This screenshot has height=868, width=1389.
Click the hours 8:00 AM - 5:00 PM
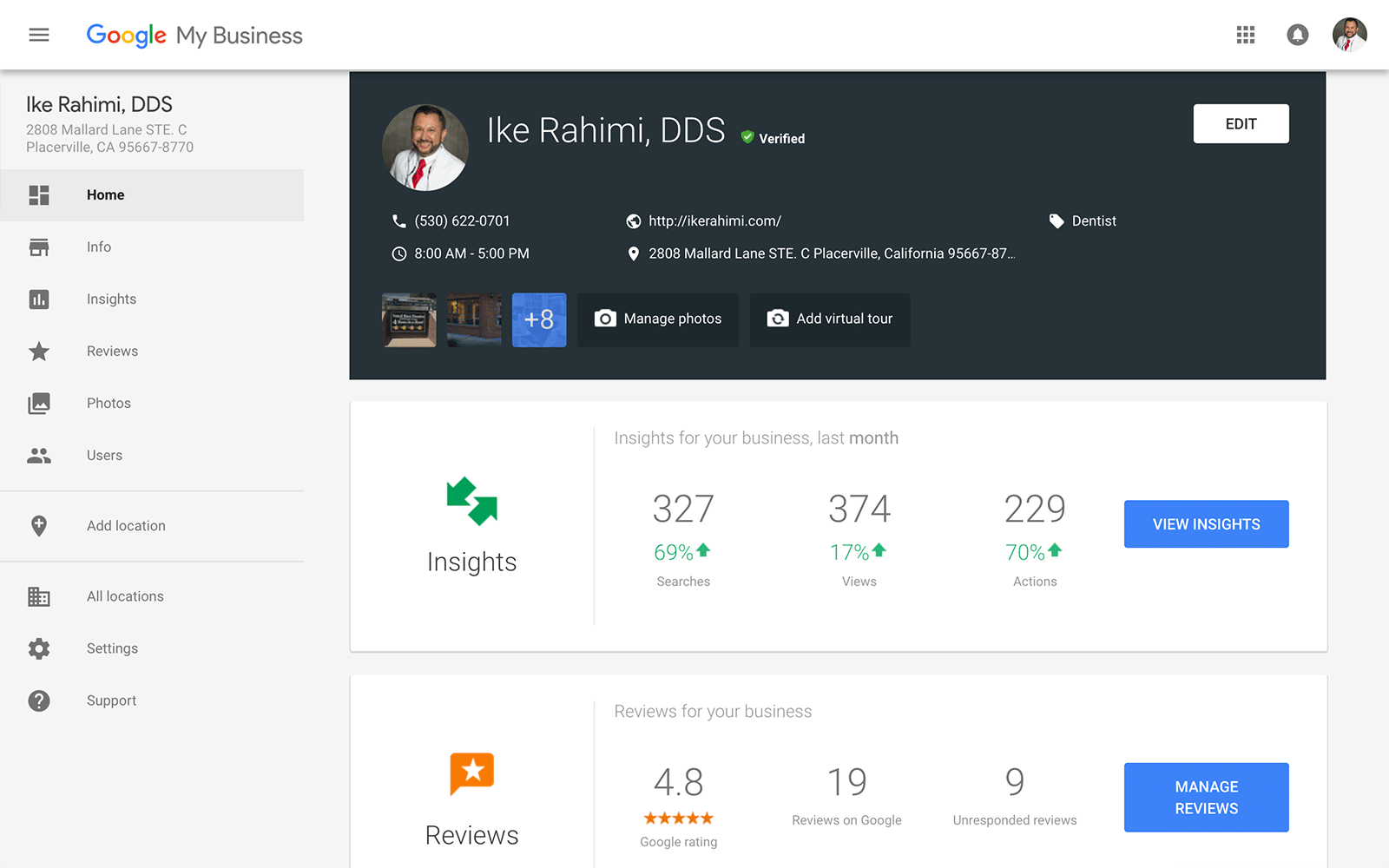[x=471, y=254]
